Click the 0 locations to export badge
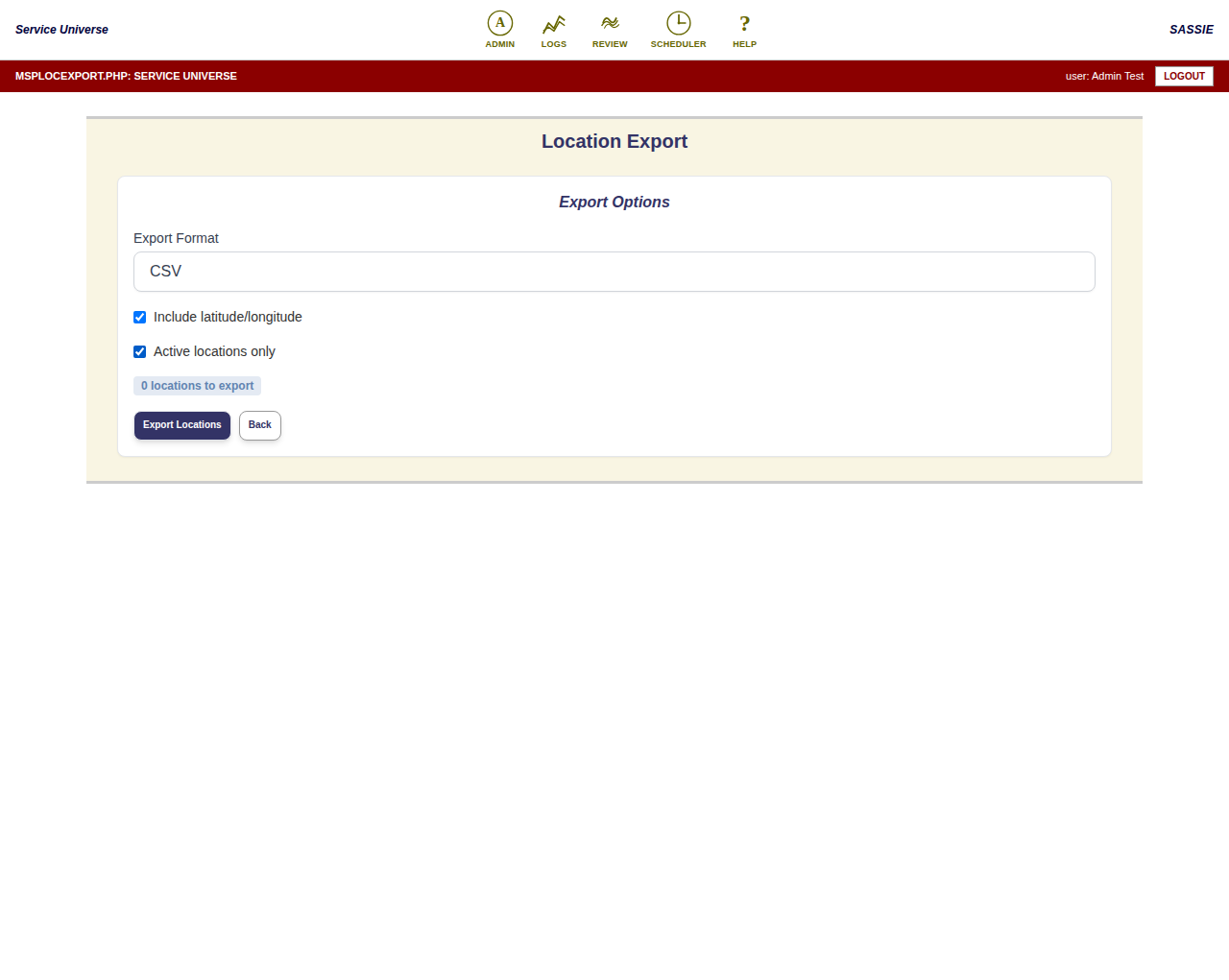Viewport: 1229px width, 980px height. click(x=197, y=386)
